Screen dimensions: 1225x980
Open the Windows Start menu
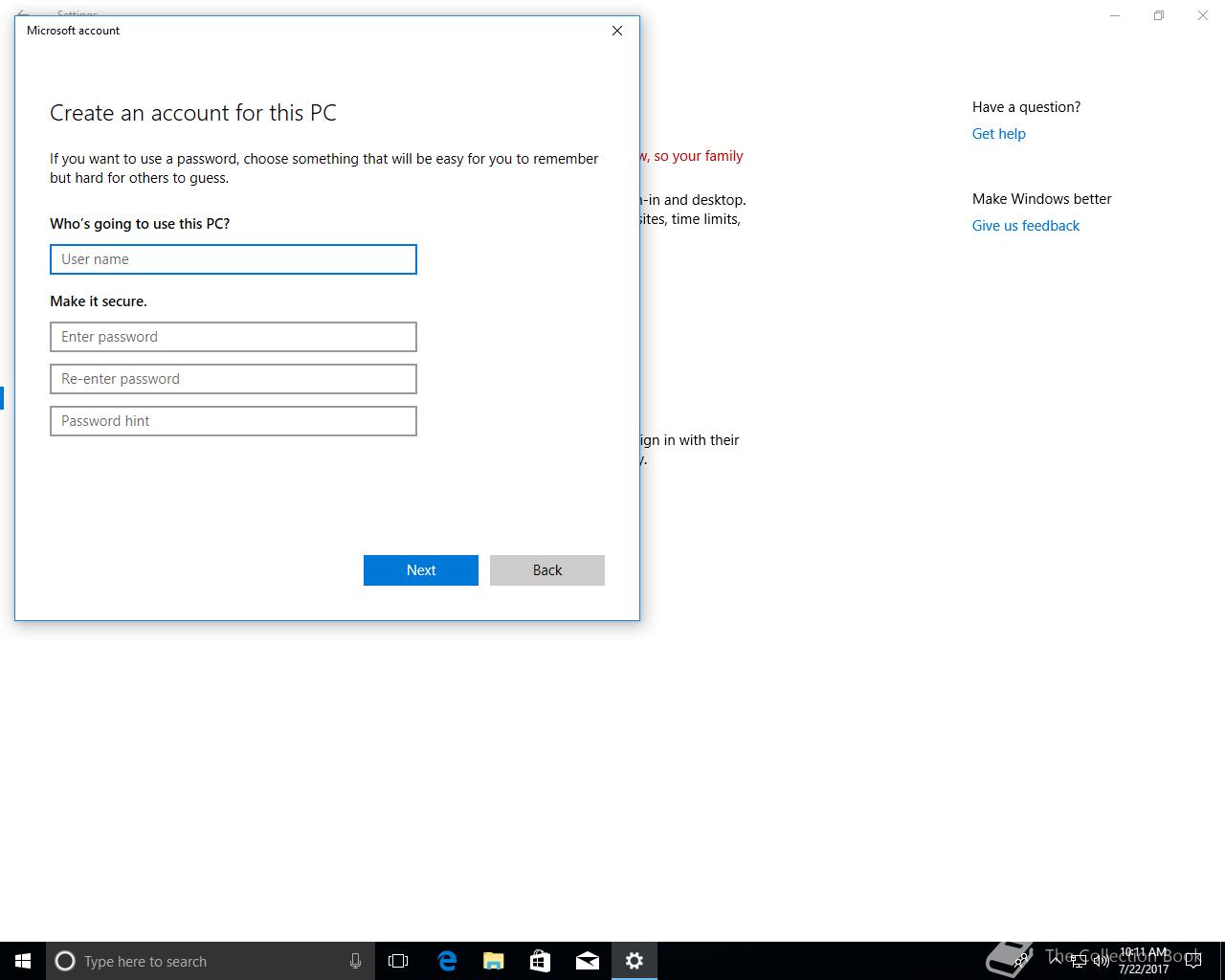click(23, 961)
